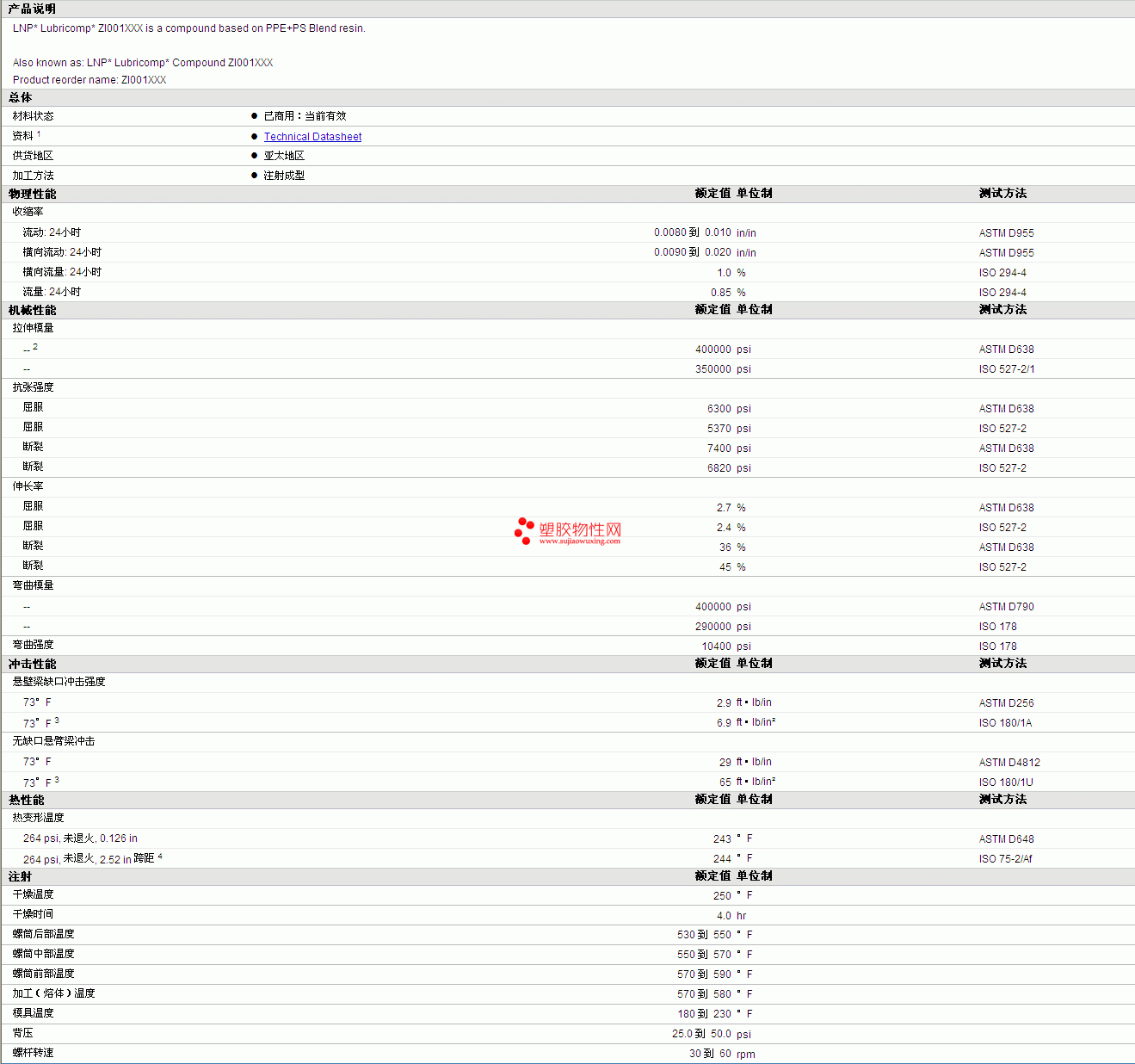This screenshot has height=1064, width=1135.
Task: Click the 'ISO 180/1A' test method
Action: [1005, 723]
